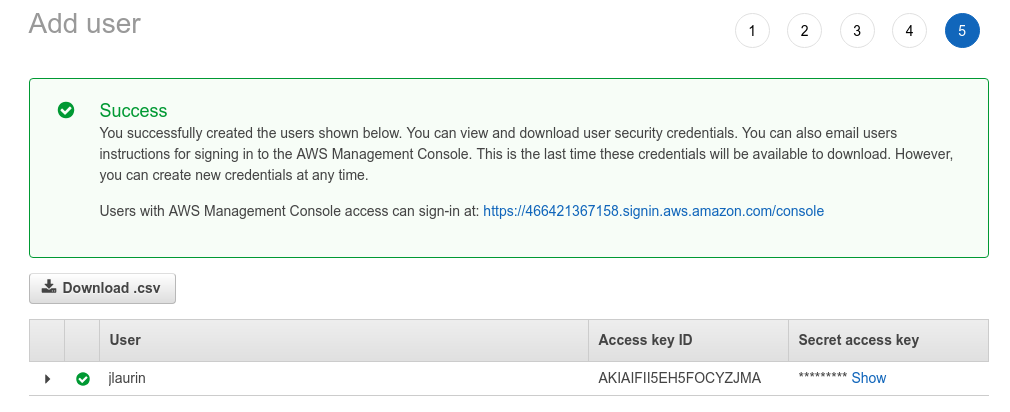Click the Success heading in the banner

(133, 111)
